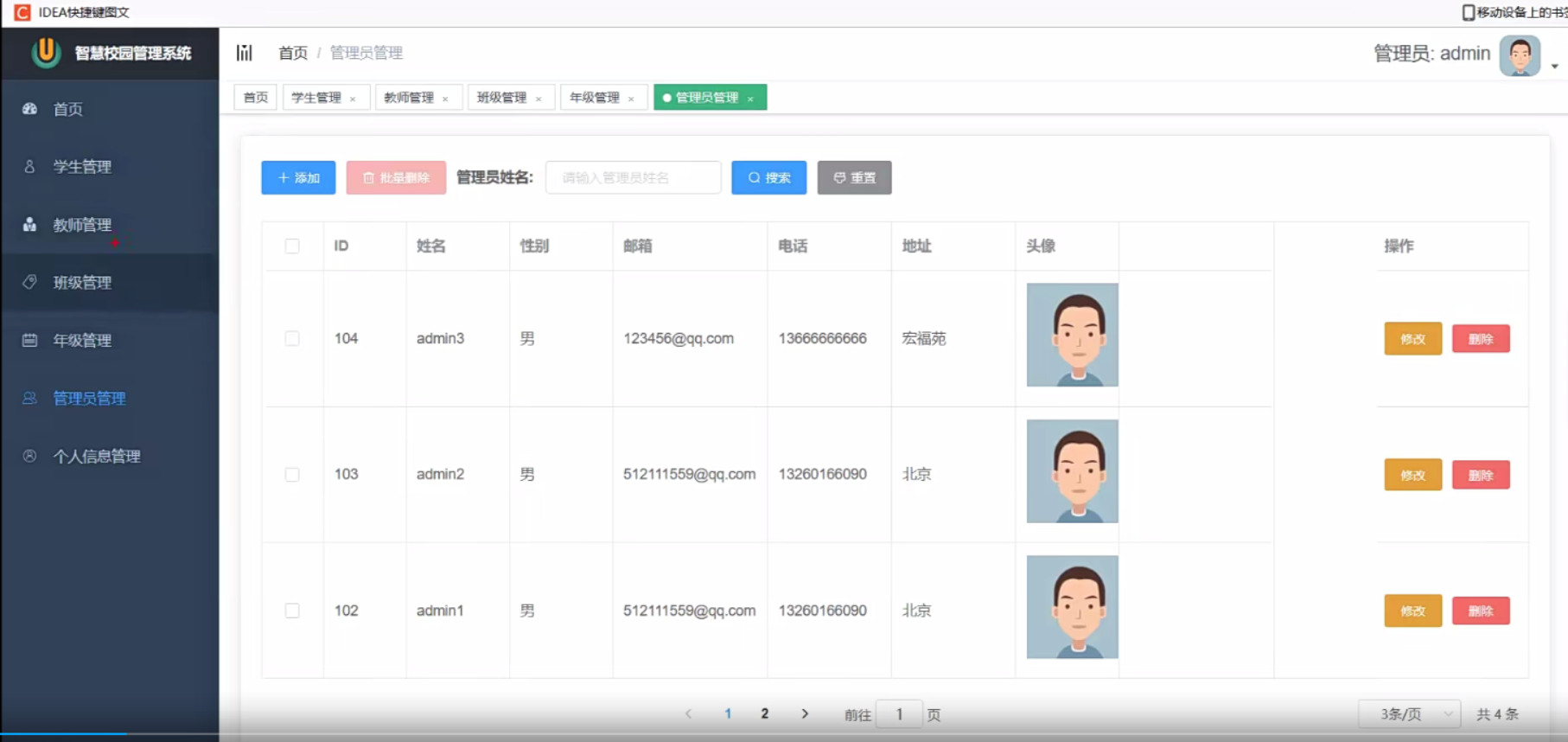This screenshot has height=742, width=1568.
Task: Click 修改 for admin2
Action: 1412,475
